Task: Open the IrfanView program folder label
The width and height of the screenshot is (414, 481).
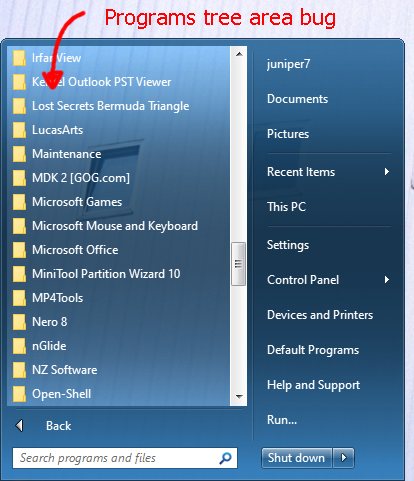Action: coord(56,58)
